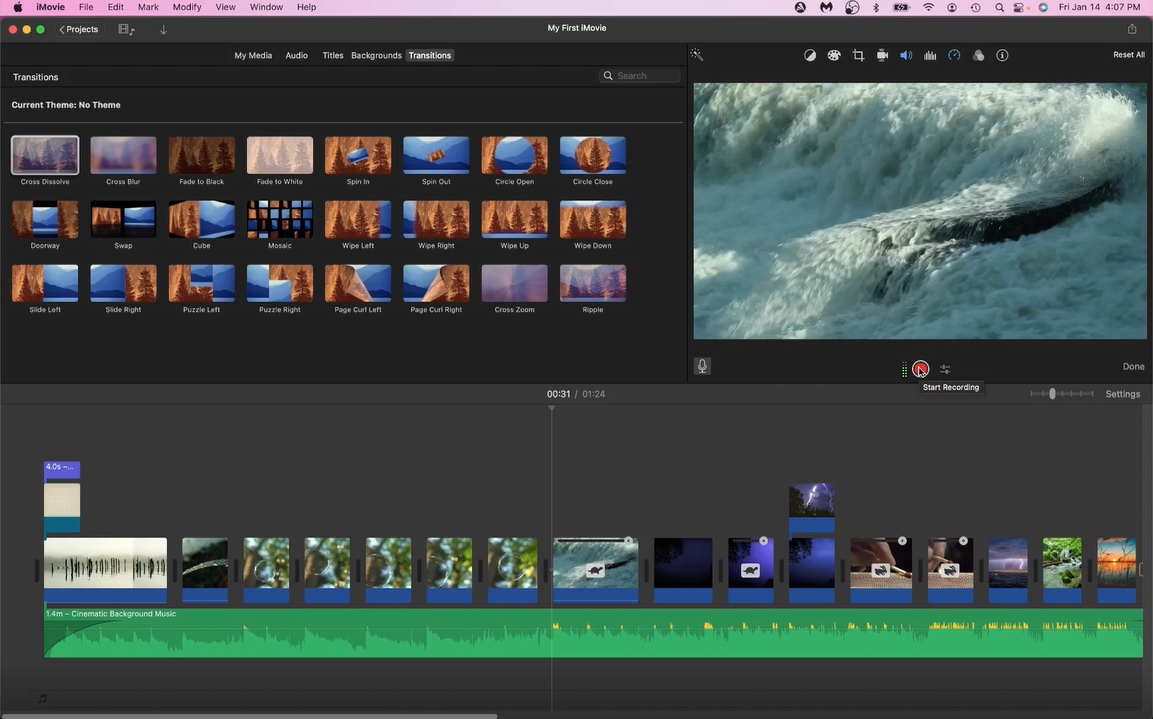The height and width of the screenshot is (719, 1153).
Task: Open the Stabilization camera icon
Action: pos(882,55)
